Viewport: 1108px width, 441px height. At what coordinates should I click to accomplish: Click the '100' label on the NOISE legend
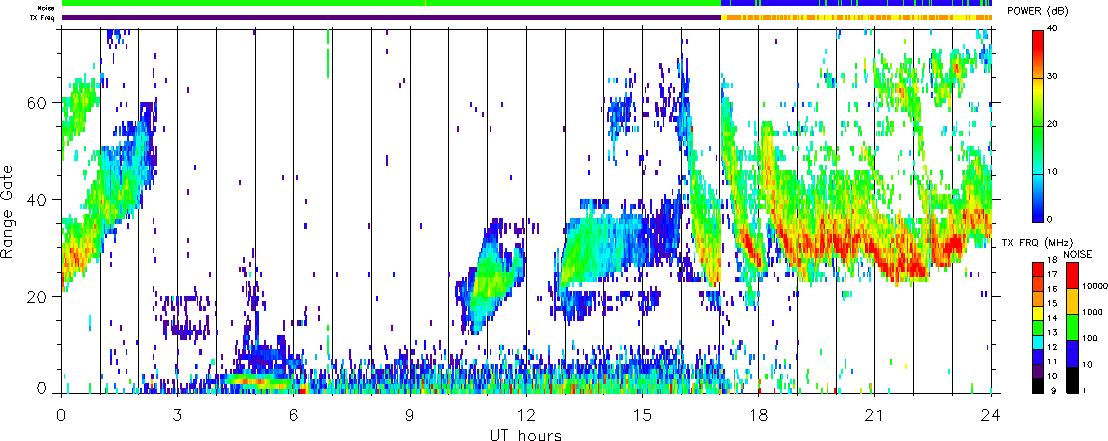1090,338
